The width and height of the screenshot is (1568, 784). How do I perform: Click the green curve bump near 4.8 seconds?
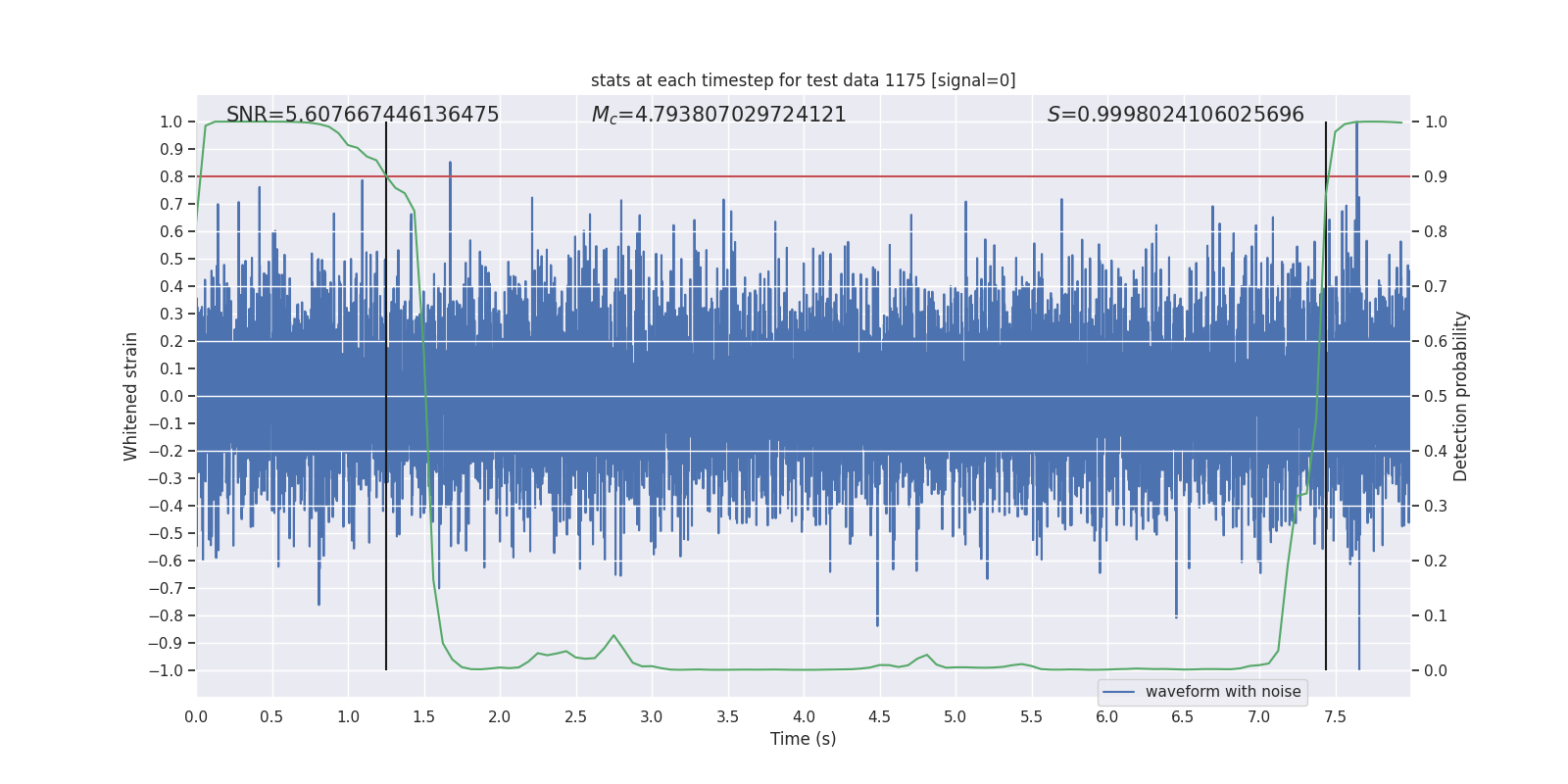click(926, 656)
